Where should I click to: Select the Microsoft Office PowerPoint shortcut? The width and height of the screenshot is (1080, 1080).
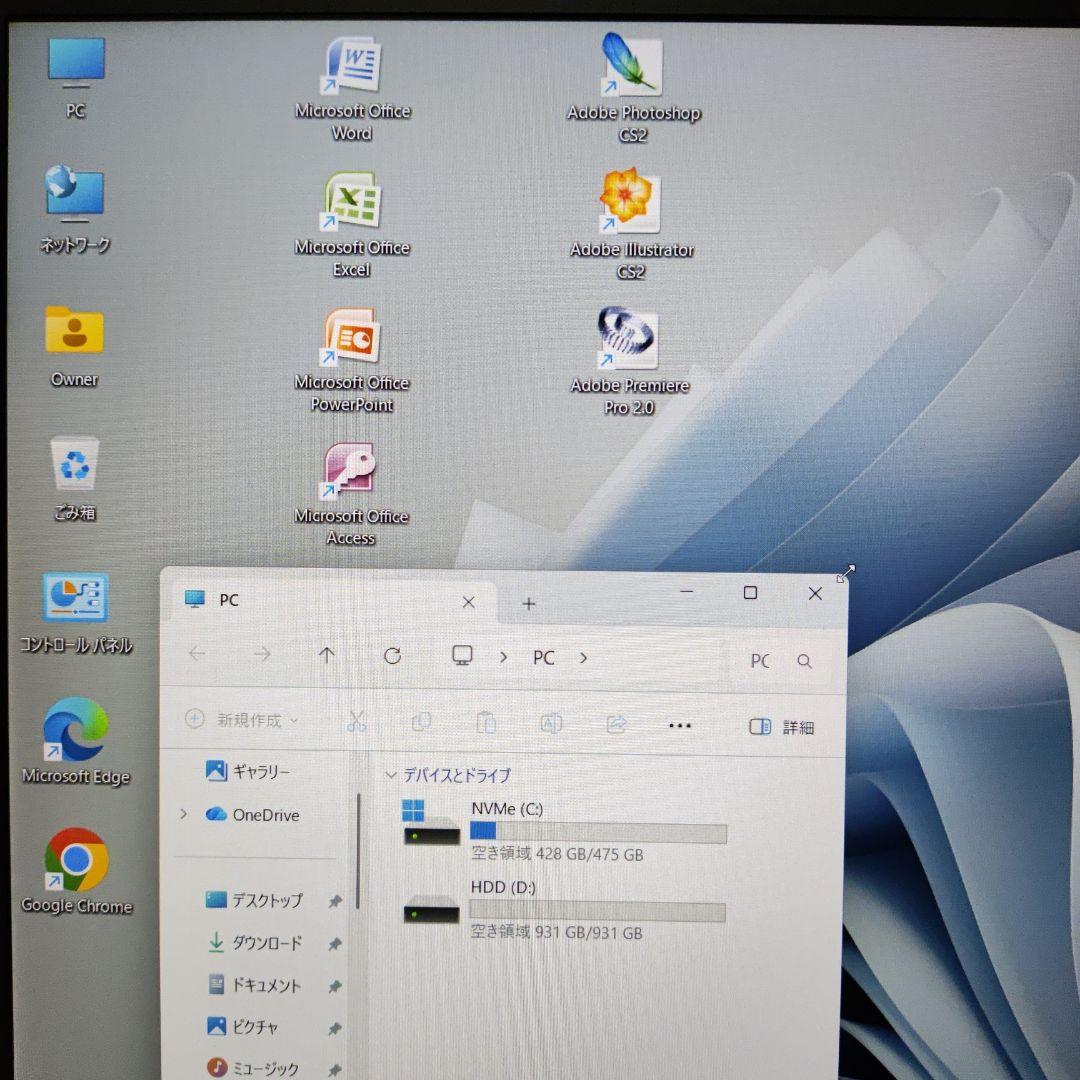point(351,360)
